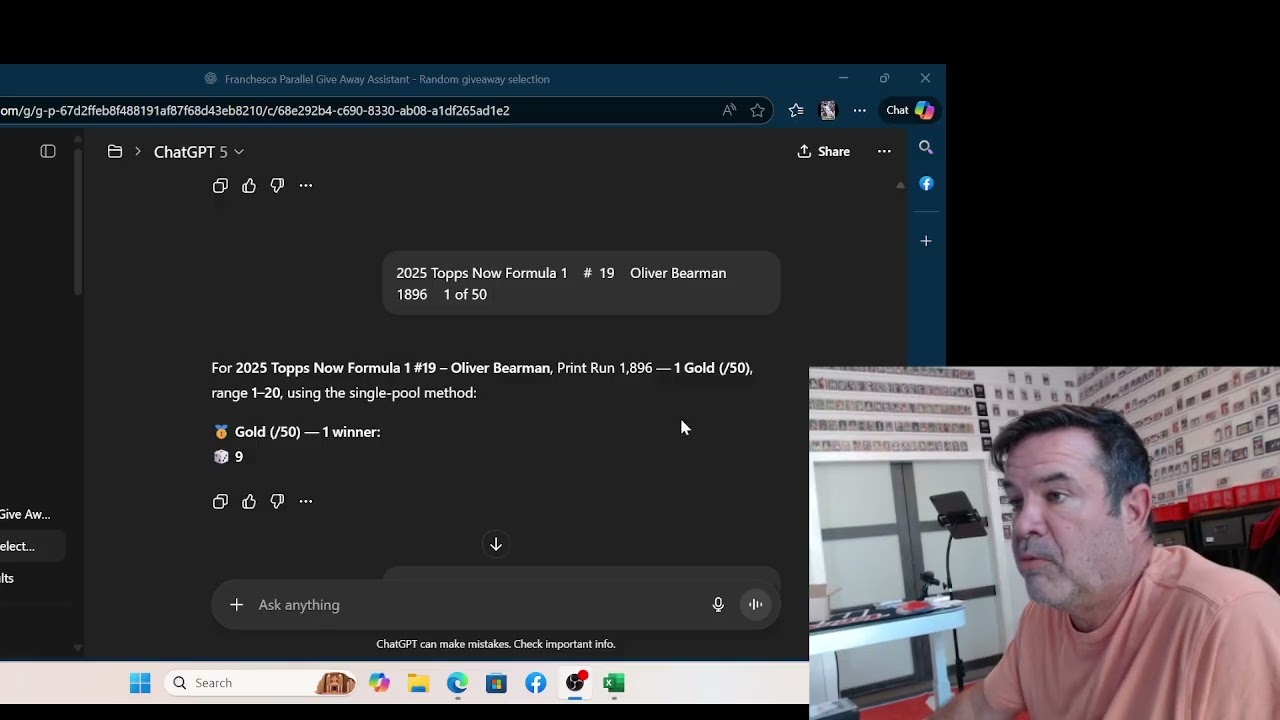Screen dimensions: 1280x720
Task: Jump to latest message with down arrow
Action: tap(495, 544)
